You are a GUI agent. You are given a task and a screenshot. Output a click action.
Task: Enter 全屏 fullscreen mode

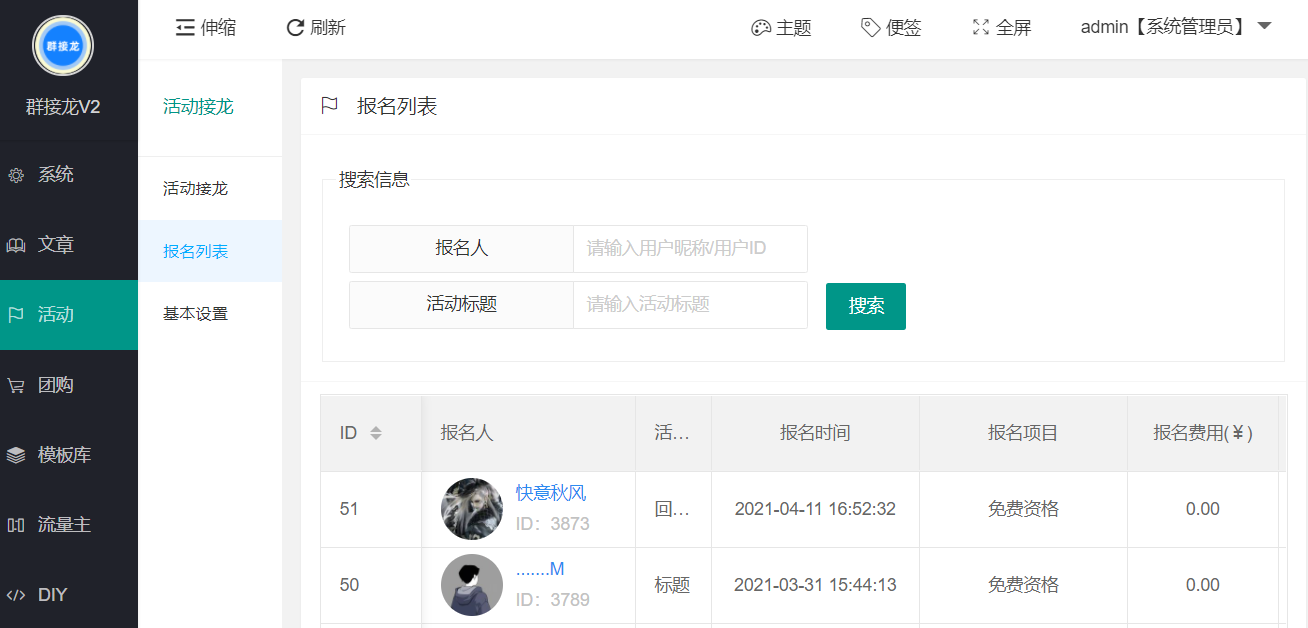point(981,28)
